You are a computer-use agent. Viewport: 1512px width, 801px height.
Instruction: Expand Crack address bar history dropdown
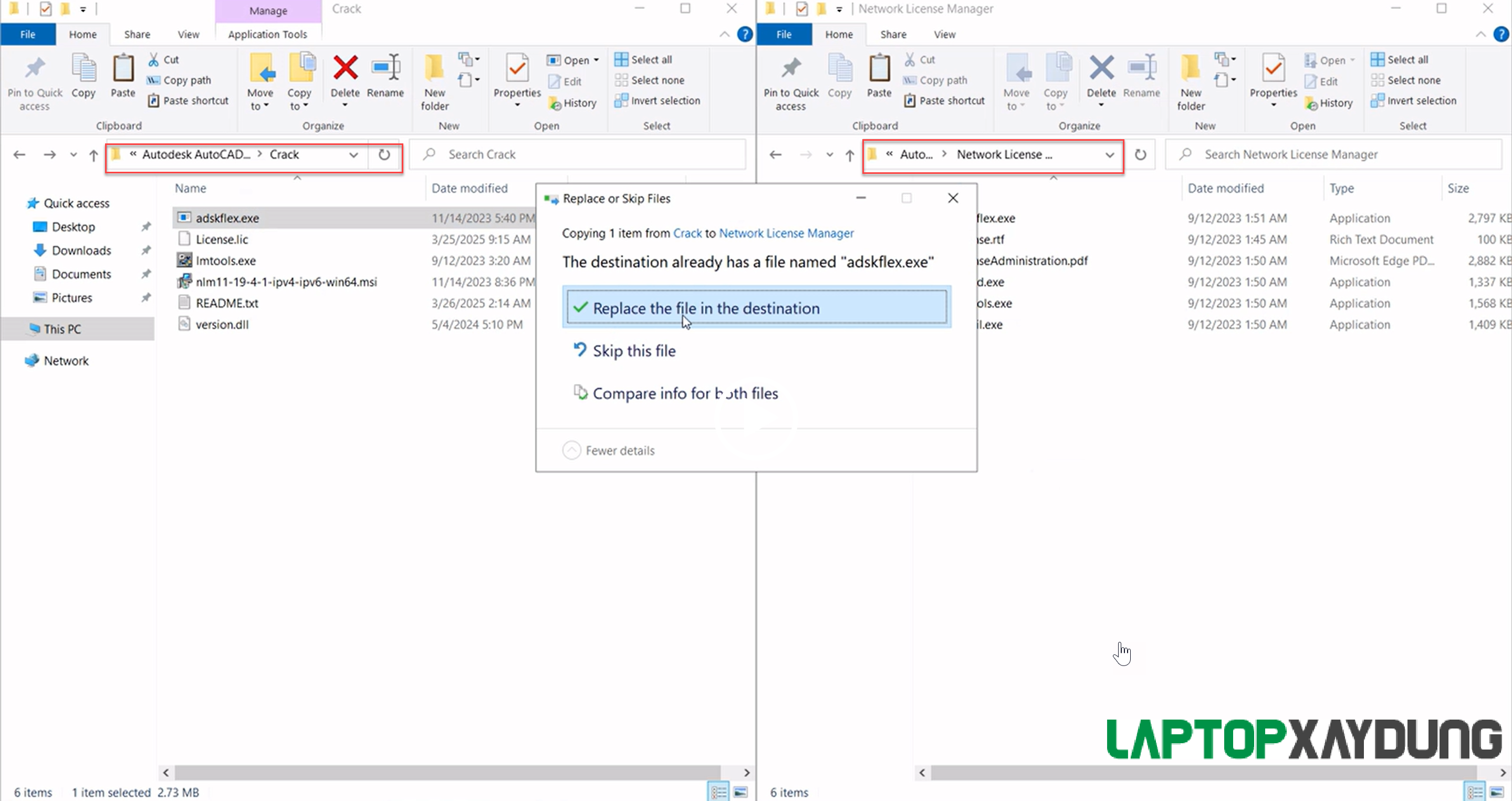[353, 155]
